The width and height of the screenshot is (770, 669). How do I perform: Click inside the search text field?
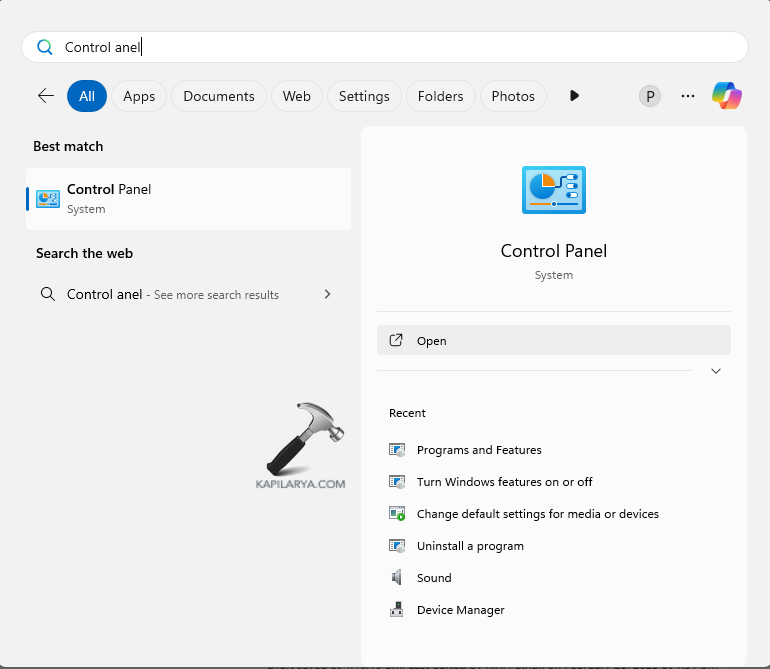400,47
